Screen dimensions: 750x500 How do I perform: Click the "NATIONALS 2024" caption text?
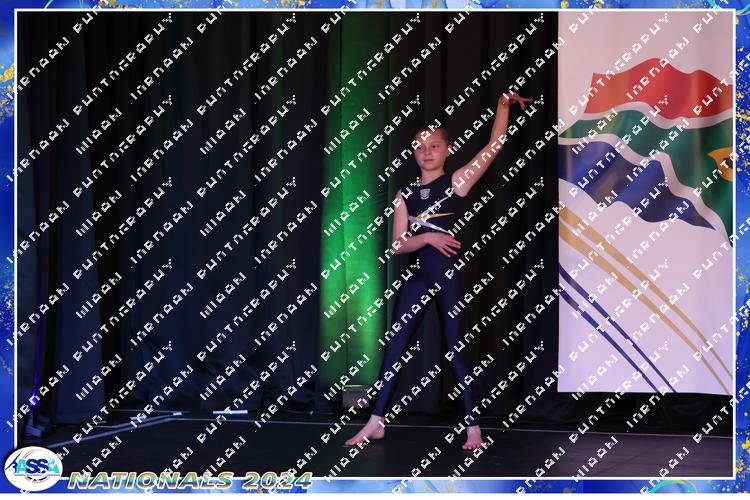[x=190, y=480]
